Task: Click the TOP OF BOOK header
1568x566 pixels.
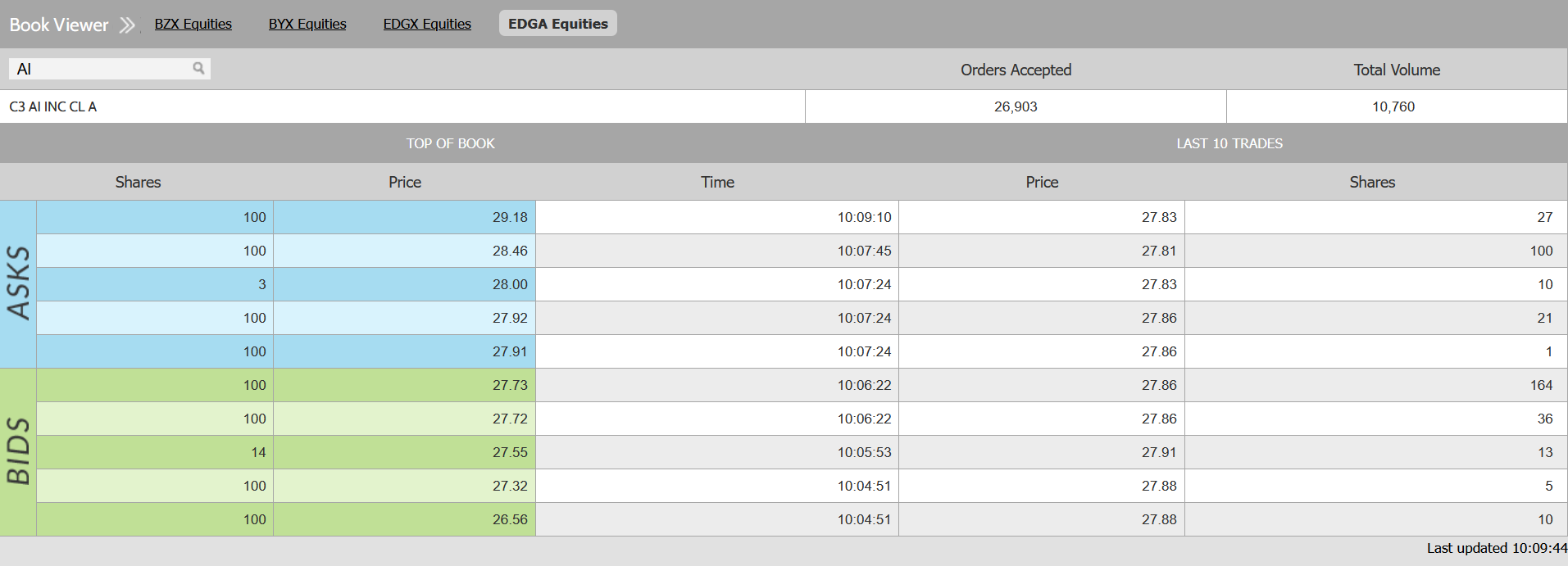Action: [450, 143]
